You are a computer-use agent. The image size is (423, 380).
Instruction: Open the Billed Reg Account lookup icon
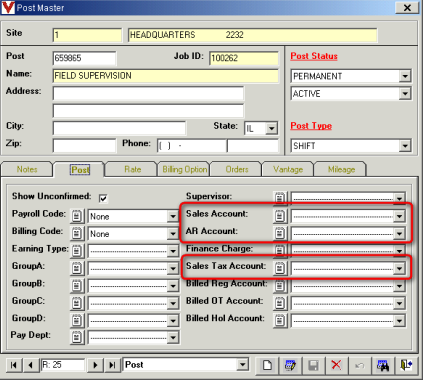tap(280, 286)
